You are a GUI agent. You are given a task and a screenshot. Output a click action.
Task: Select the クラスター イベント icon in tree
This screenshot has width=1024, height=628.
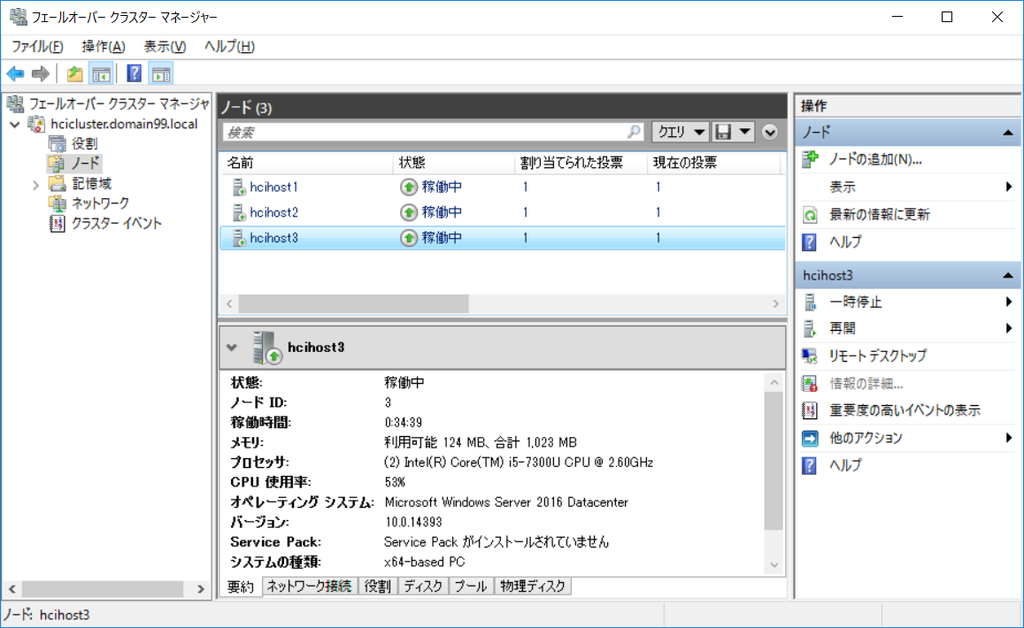click(57, 223)
